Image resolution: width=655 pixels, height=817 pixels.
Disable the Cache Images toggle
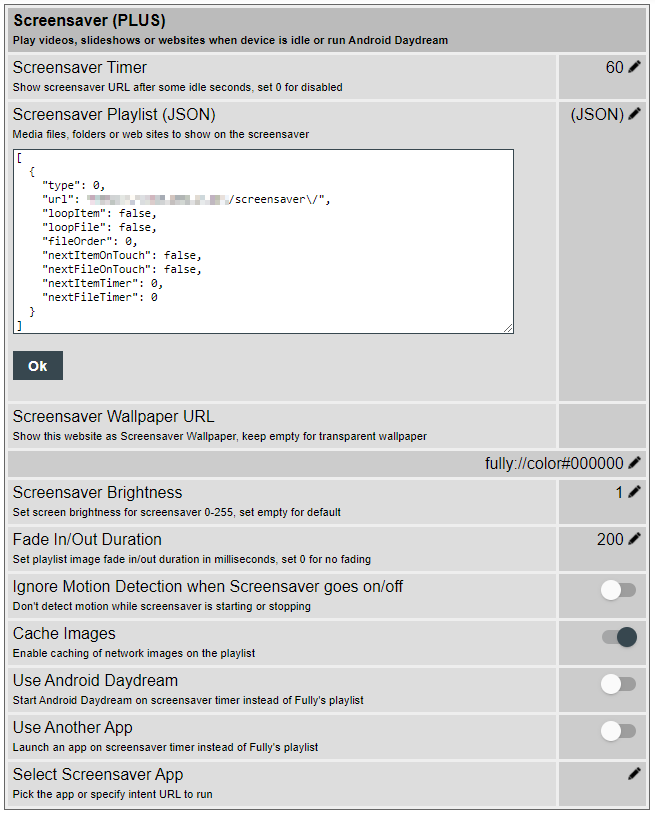point(618,637)
